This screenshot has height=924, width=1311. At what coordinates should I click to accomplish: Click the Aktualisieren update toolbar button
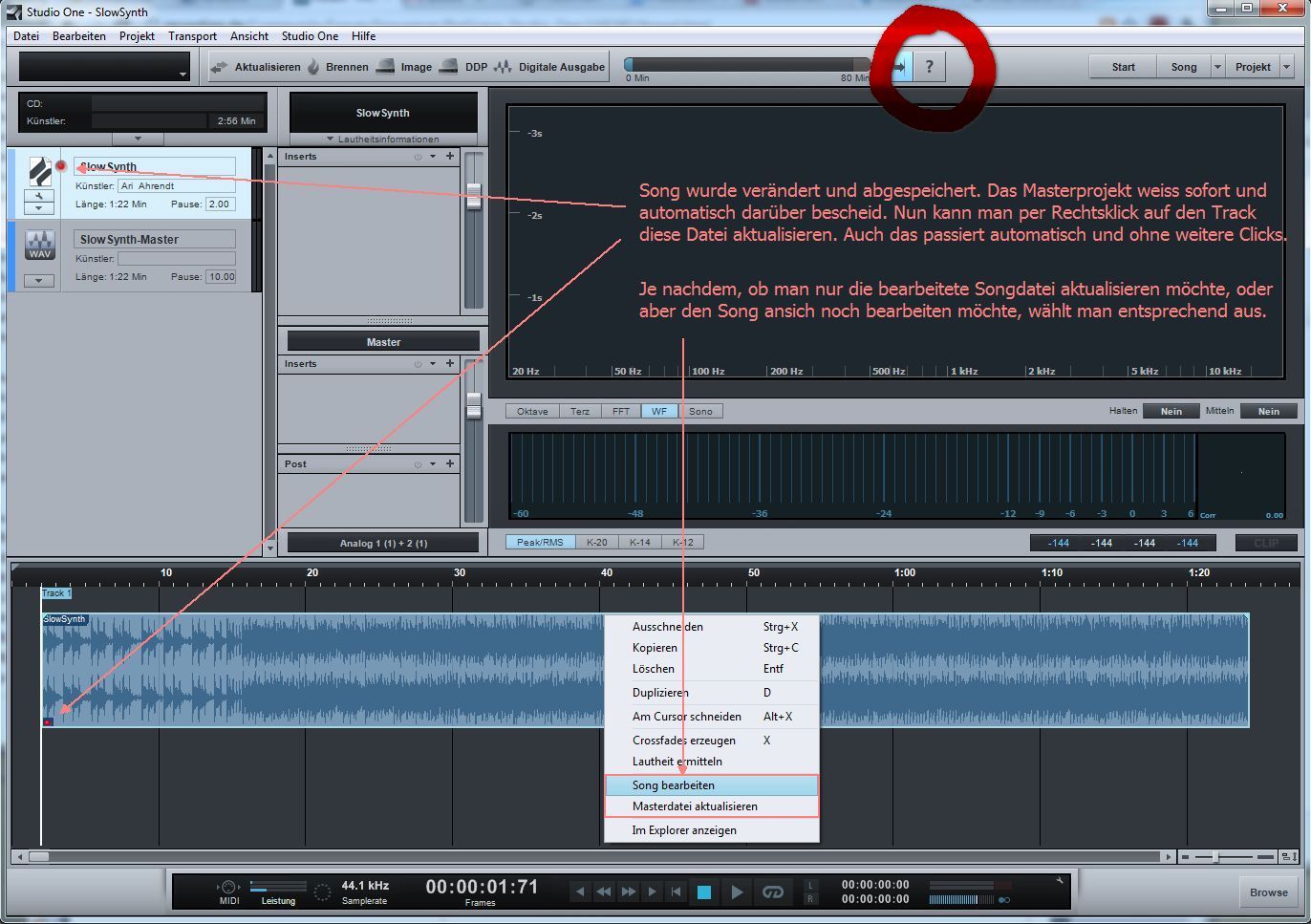255,67
